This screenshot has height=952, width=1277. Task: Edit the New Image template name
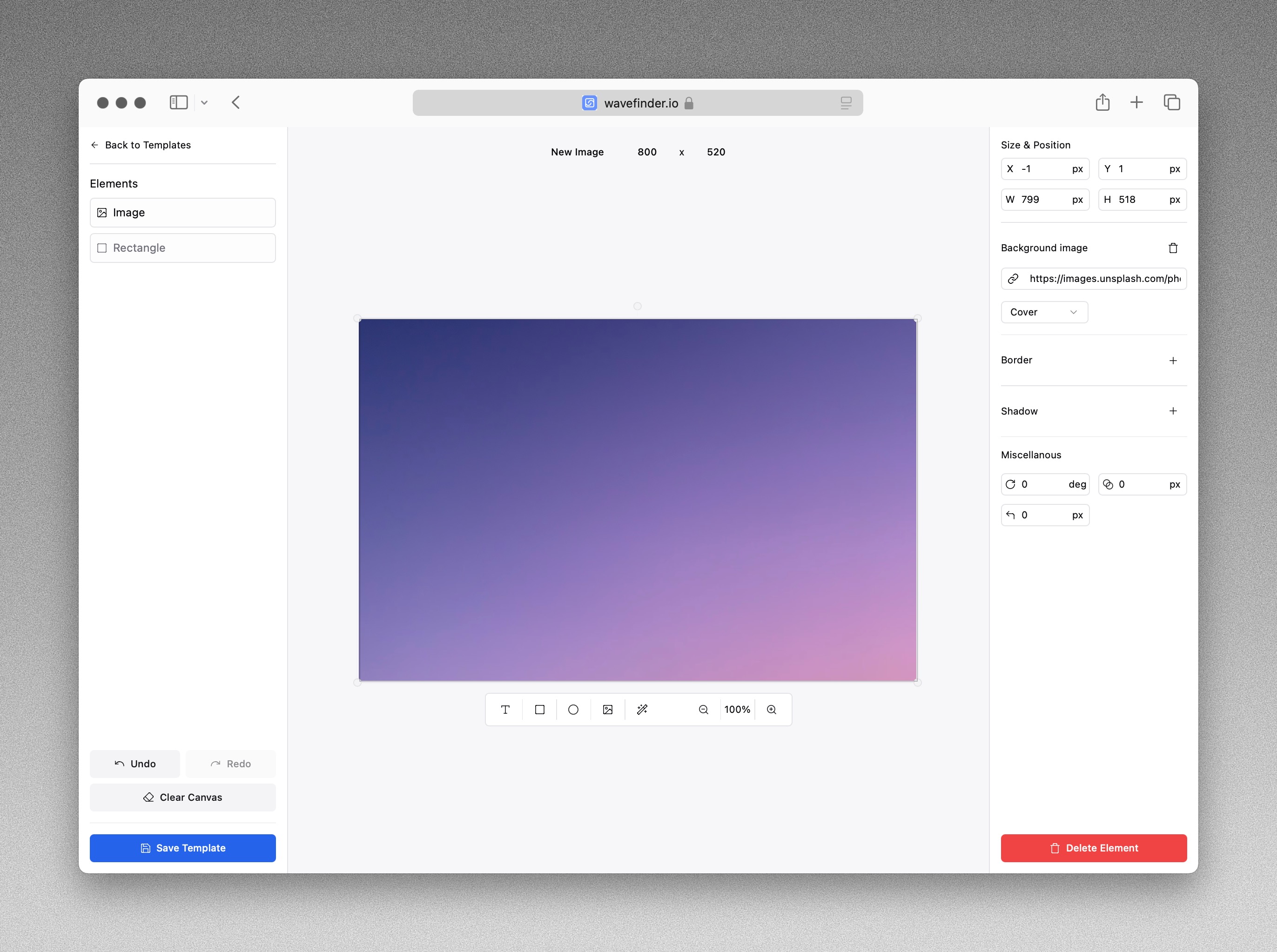pyautogui.click(x=578, y=152)
